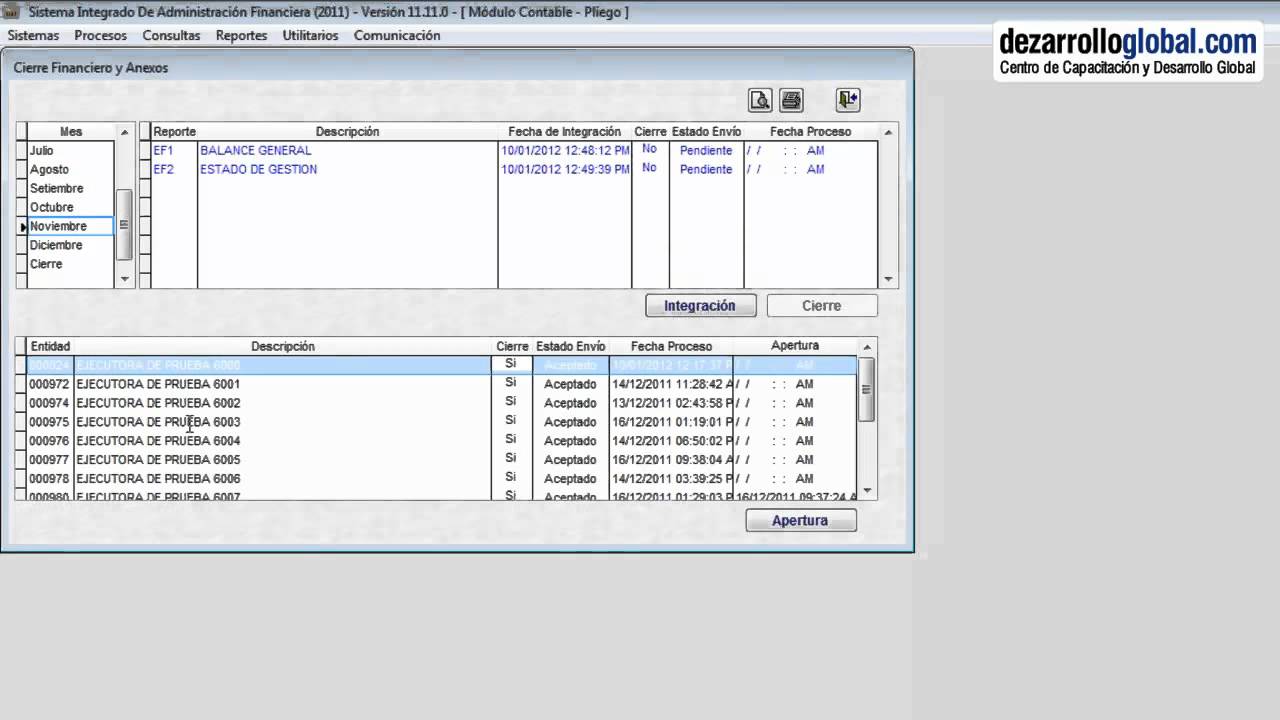The width and height of the screenshot is (1280, 720).
Task: Click the reports grid scroll-down arrow
Action: point(888,280)
